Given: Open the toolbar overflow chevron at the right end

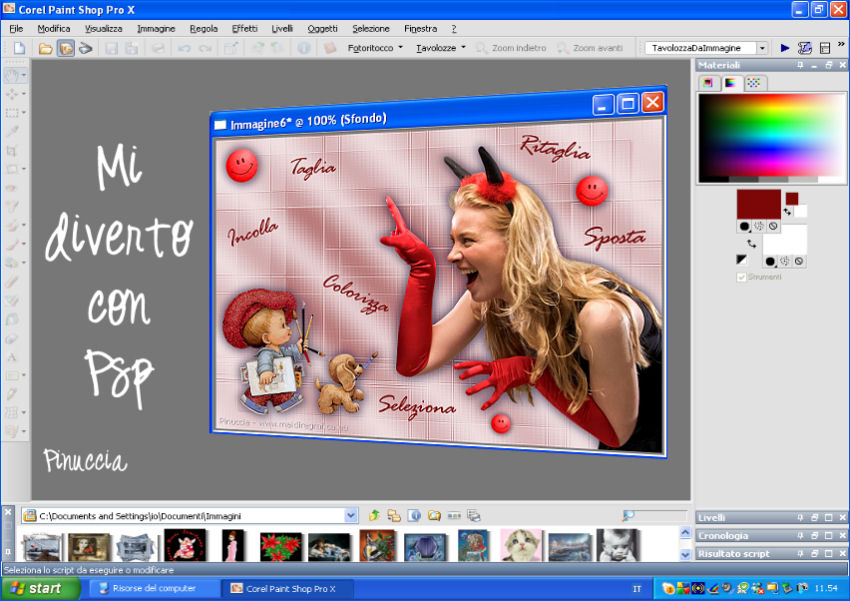Looking at the screenshot, I should pyautogui.click(x=841, y=44).
